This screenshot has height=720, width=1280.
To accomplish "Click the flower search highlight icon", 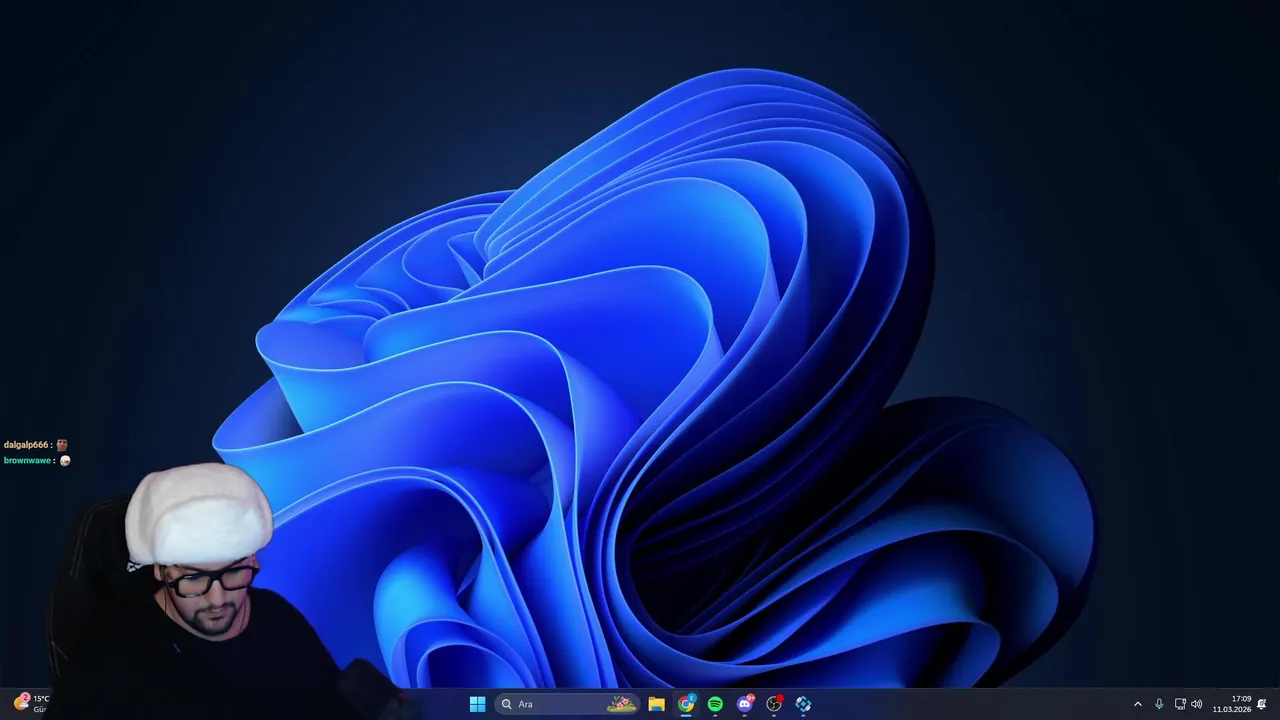I will (x=622, y=704).
